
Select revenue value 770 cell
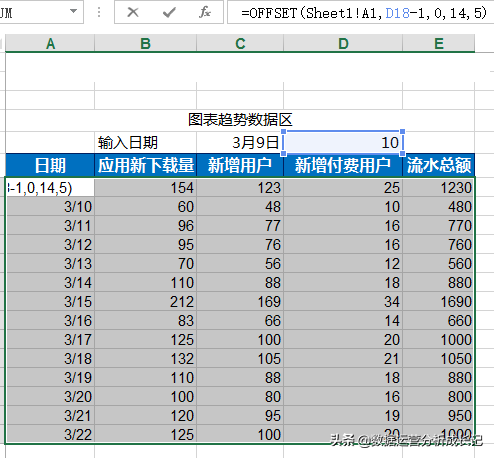439,226
